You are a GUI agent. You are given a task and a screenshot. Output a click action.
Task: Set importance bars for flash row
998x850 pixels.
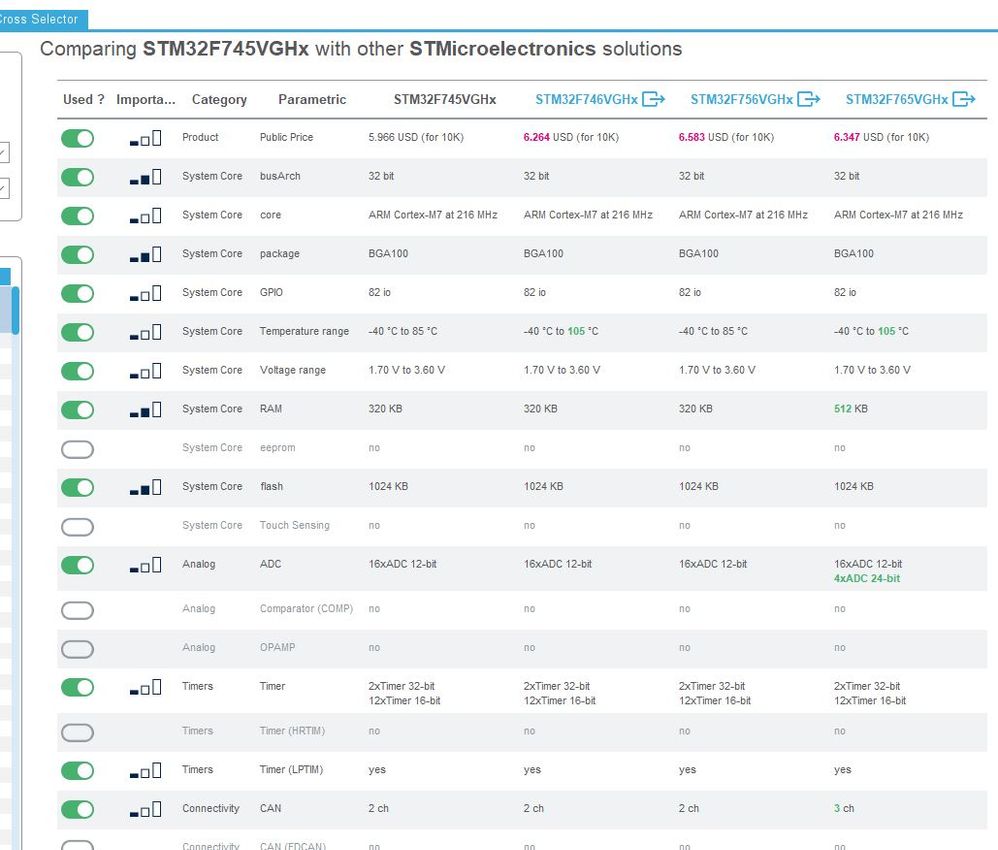[145, 488]
